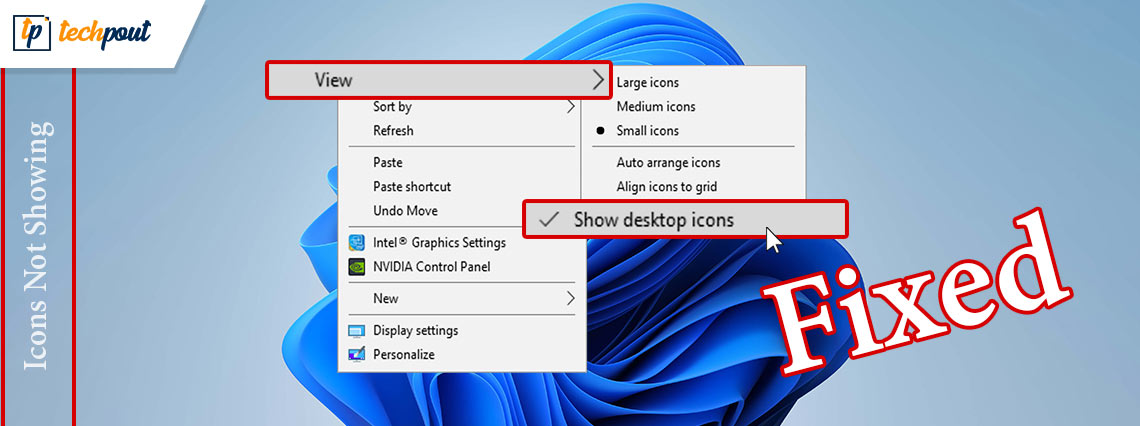Image resolution: width=1140 pixels, height=426 pixels.
Task: Open Intel Graphics Settings entry text
Action: [x=439, y=242]
